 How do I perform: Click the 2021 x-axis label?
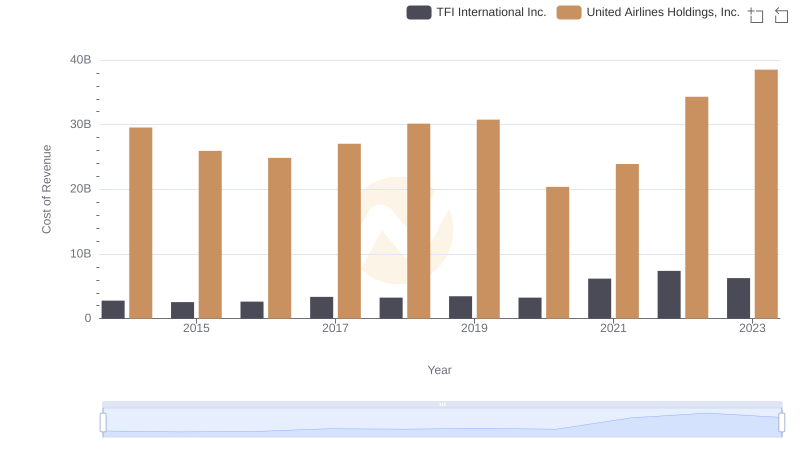coord(613,328)
